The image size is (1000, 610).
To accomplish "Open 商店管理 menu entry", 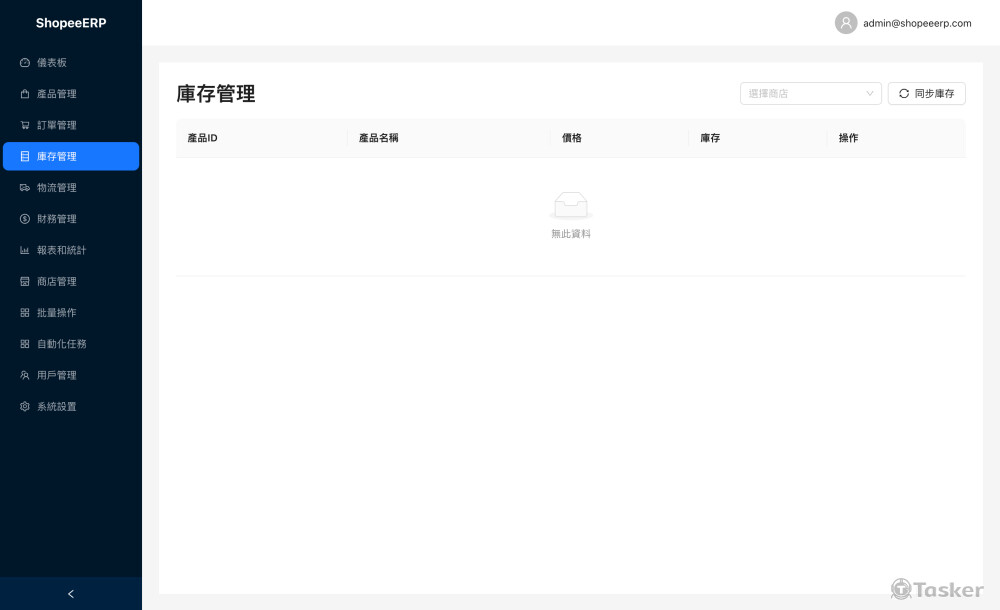I will (x=71, y=281).
